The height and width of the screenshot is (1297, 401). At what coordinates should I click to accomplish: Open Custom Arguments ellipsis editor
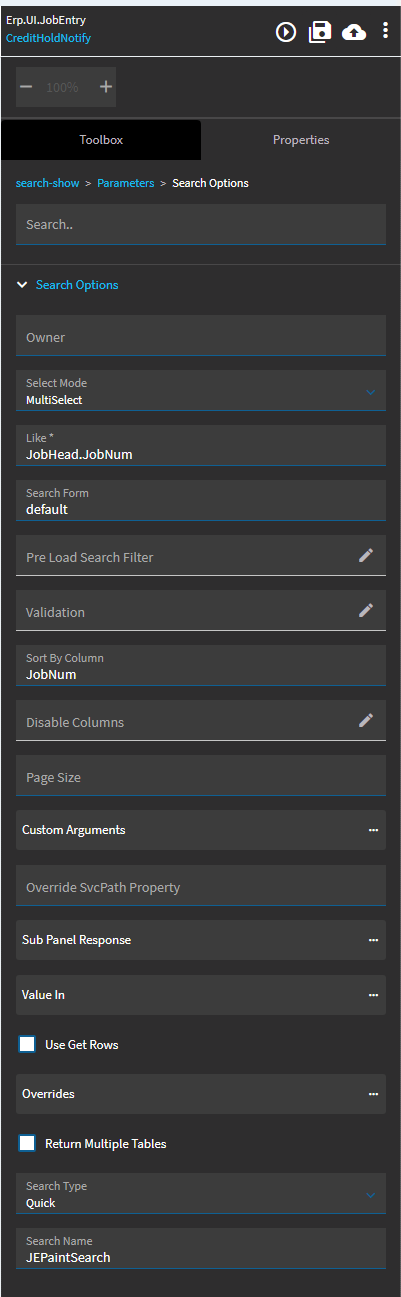pos(373,830)
